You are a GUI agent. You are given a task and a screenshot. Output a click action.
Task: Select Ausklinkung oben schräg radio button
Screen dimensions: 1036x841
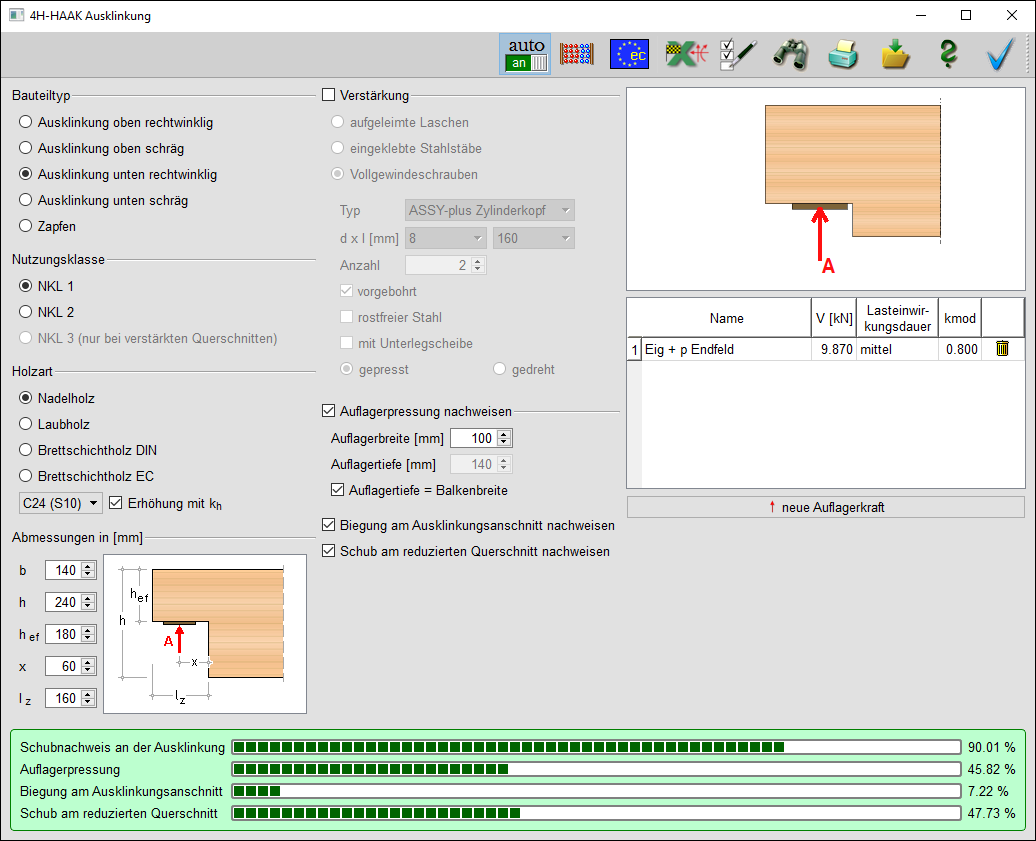click(26, 148)
